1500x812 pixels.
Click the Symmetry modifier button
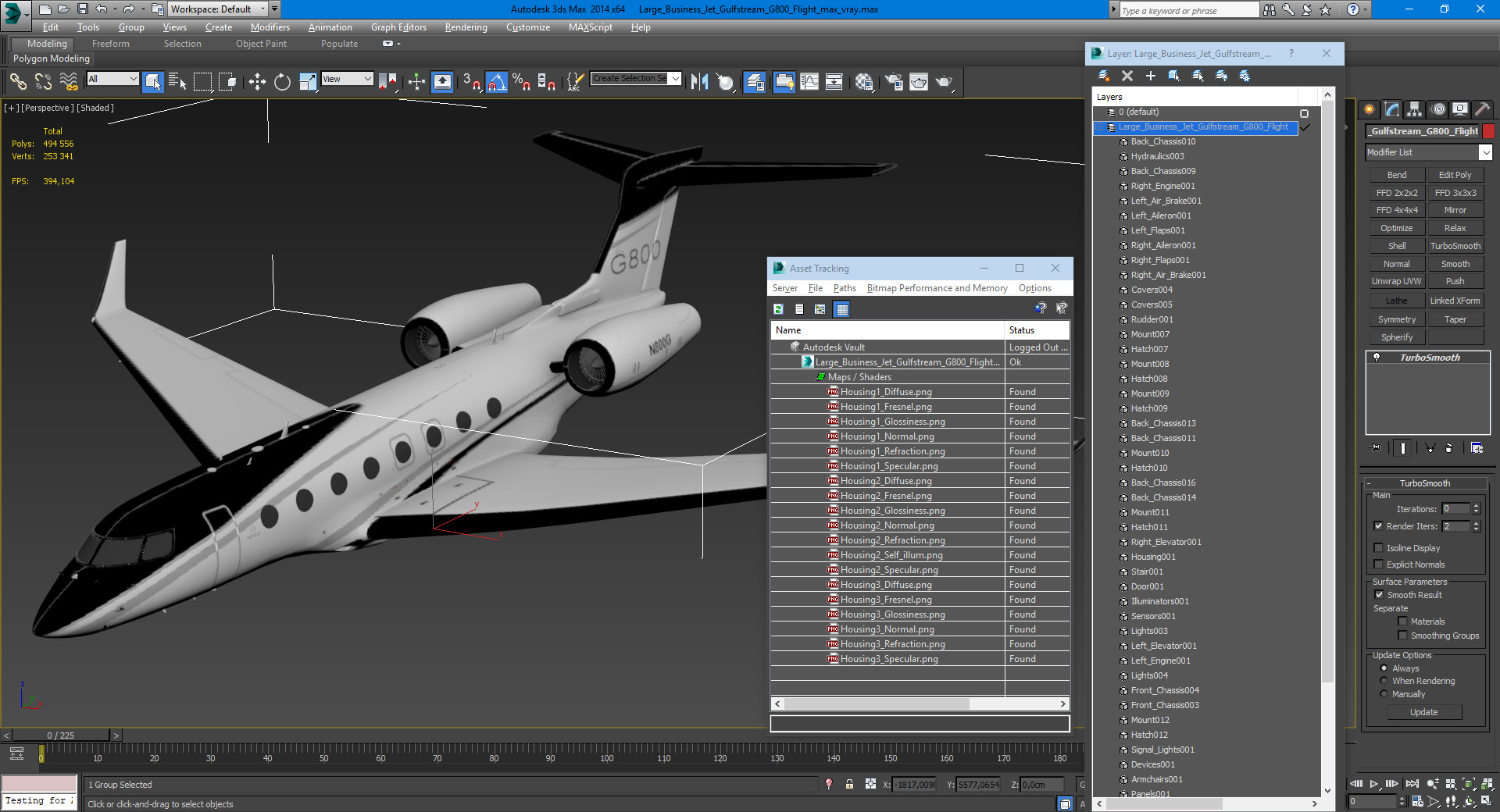click(1396, 319)
